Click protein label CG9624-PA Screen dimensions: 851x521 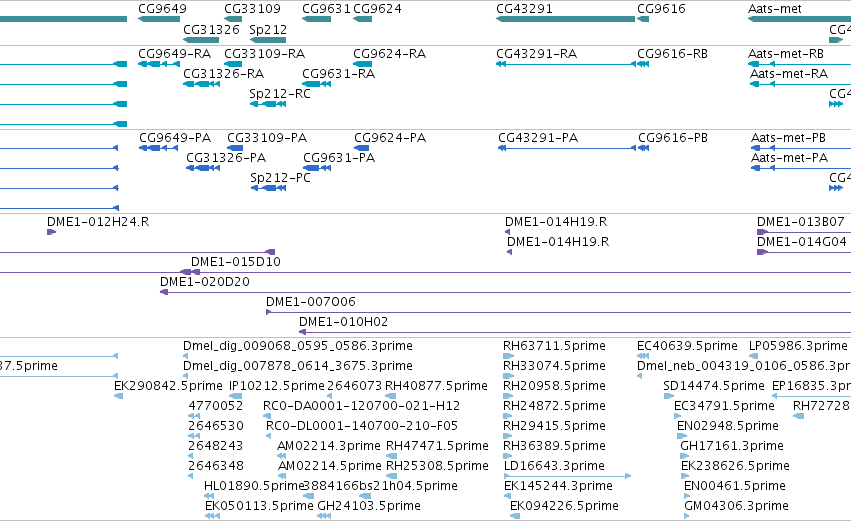click(390, 138)
